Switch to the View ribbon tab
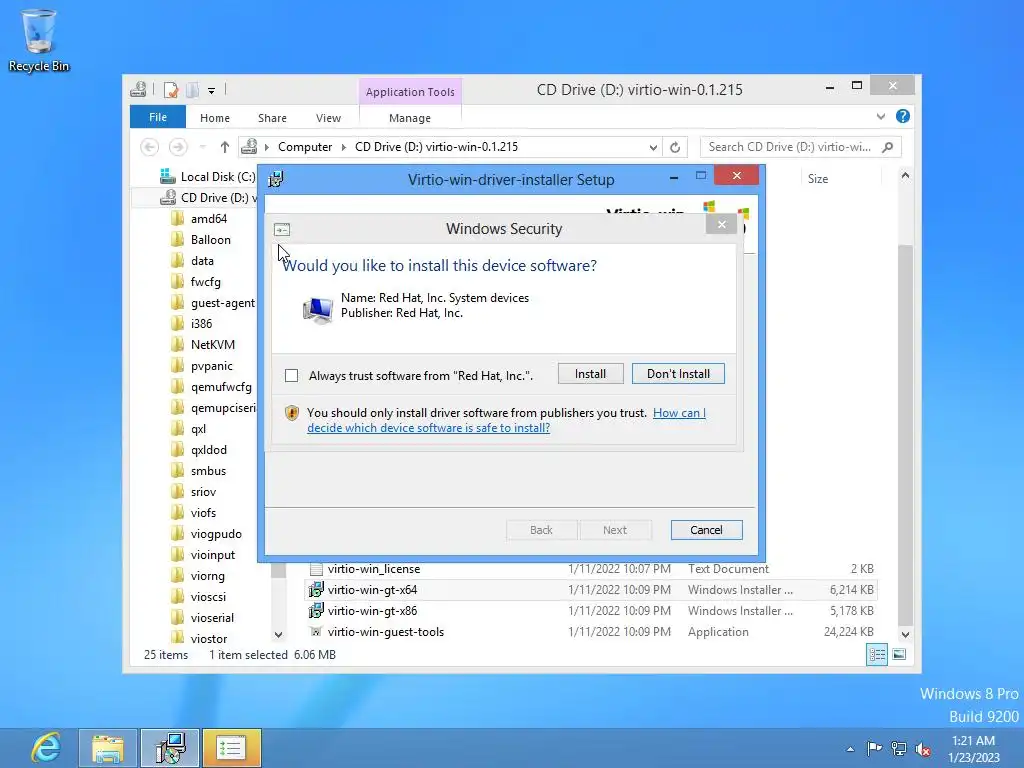Viewport: 1024px width, 768px height. (328, 118)
